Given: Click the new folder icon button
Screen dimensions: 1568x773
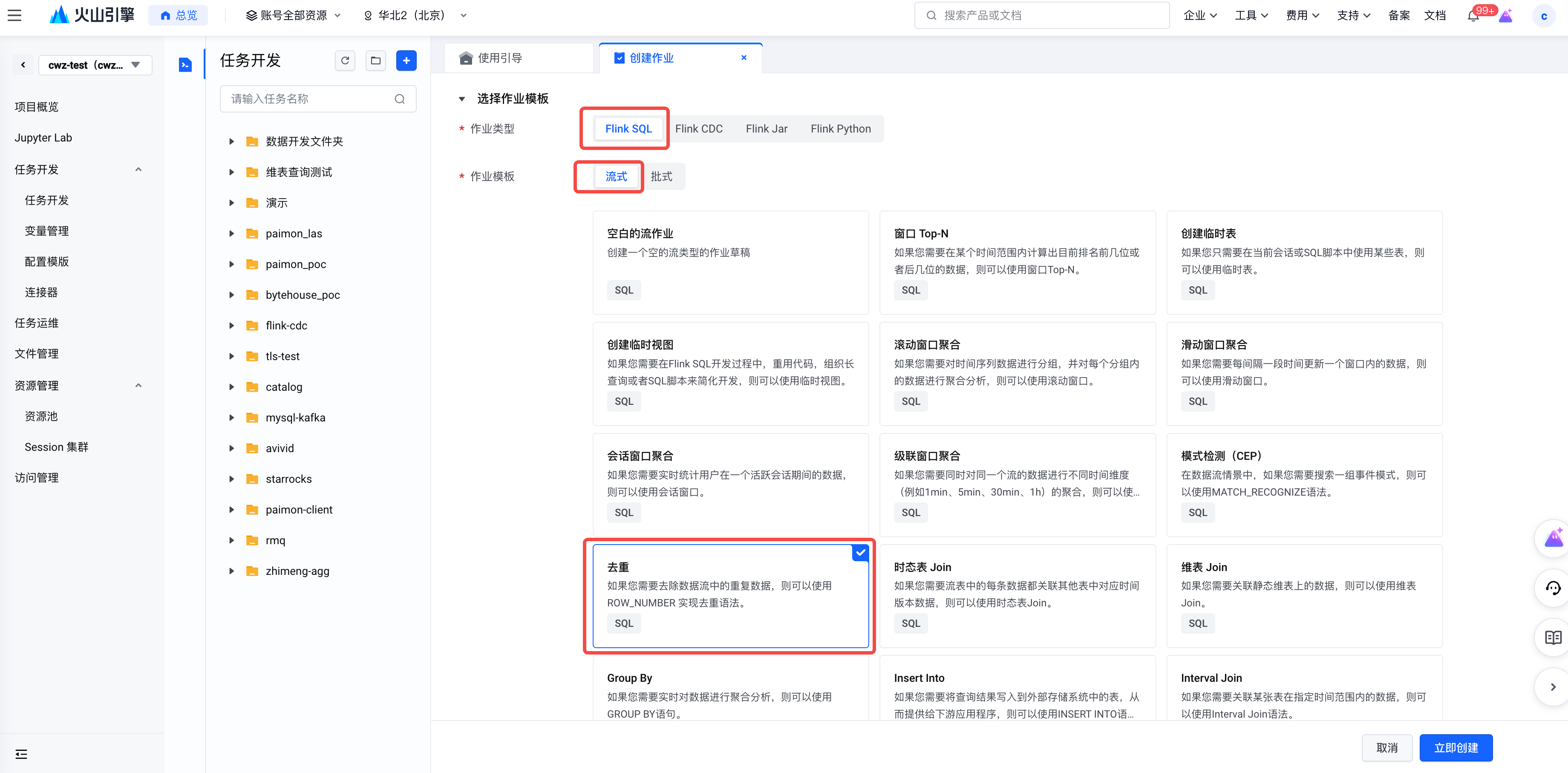Looking at the screenshot, I should click(x=375, y=60).
